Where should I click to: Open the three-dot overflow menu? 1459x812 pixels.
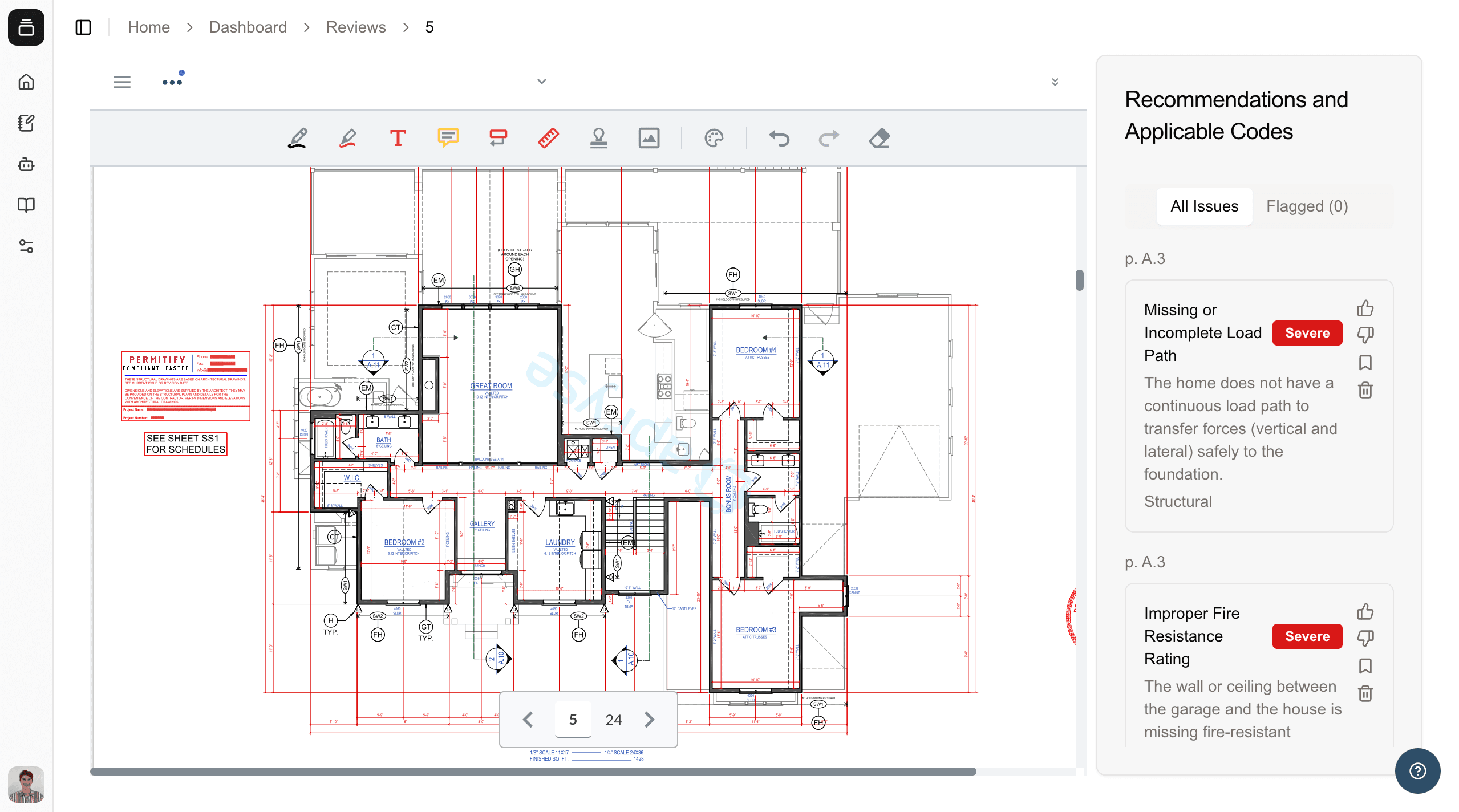172,81
